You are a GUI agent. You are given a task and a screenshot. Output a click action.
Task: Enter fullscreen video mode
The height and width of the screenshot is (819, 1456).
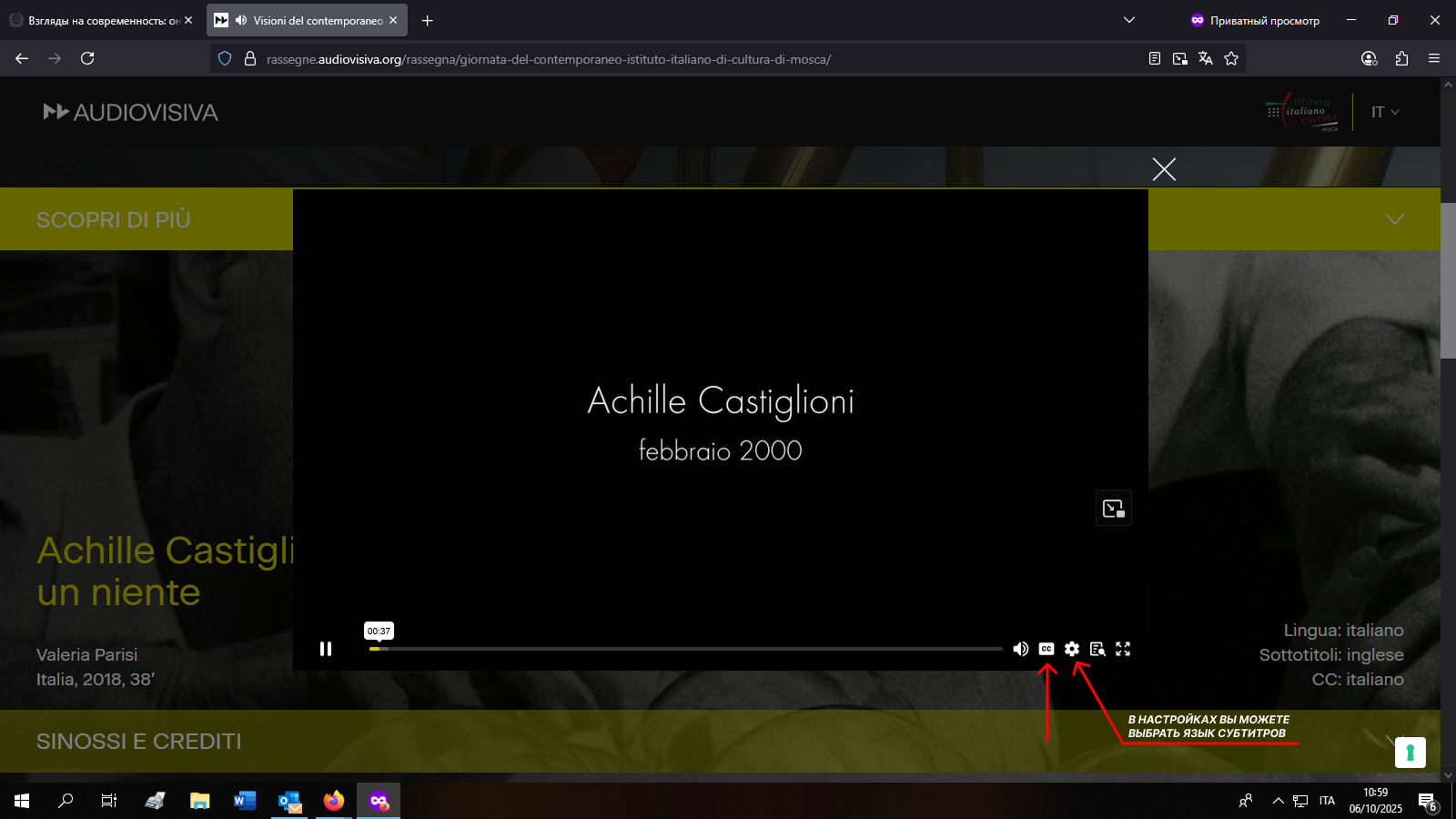[x=1123, y=649]
